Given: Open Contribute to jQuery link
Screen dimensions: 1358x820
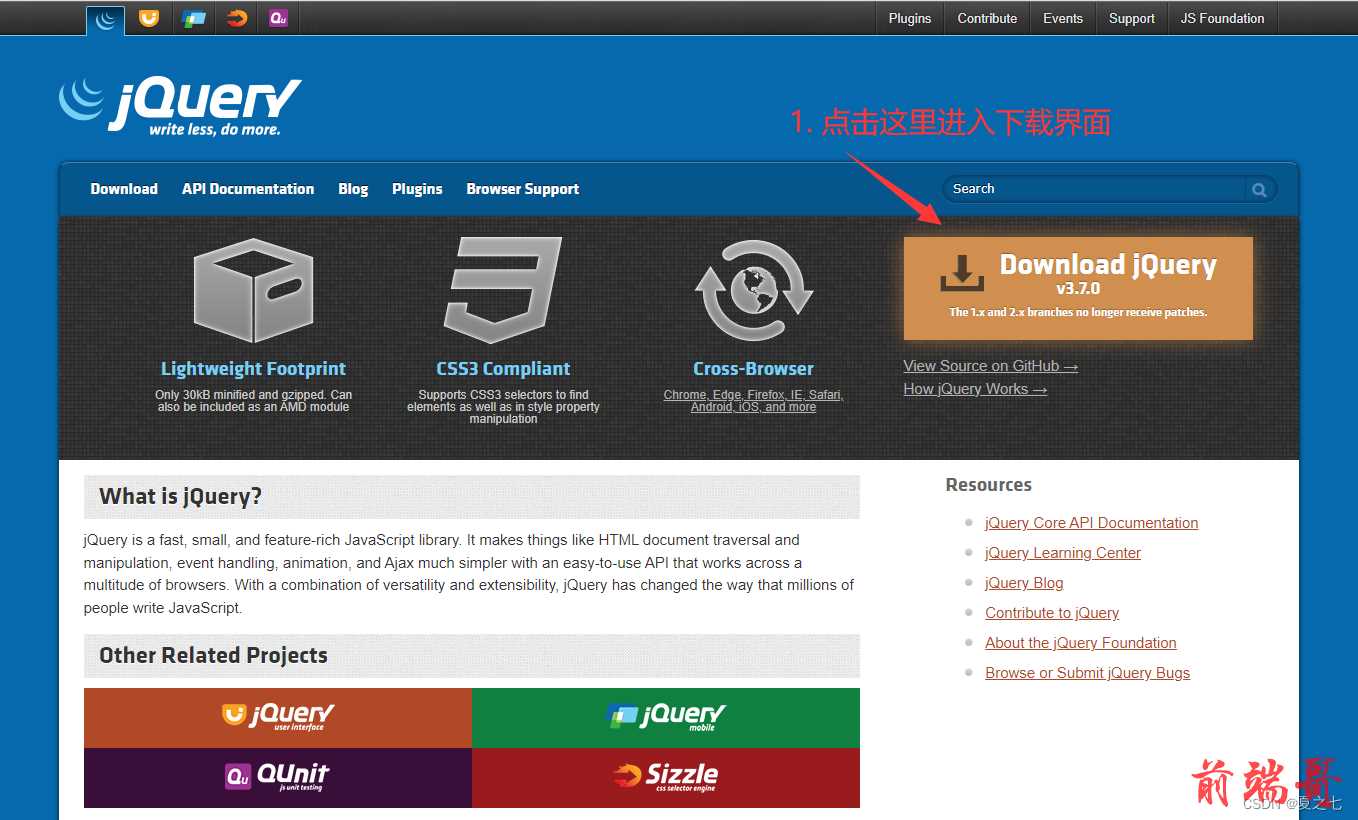Looking at the screenshot, I should coord(1052,613).
